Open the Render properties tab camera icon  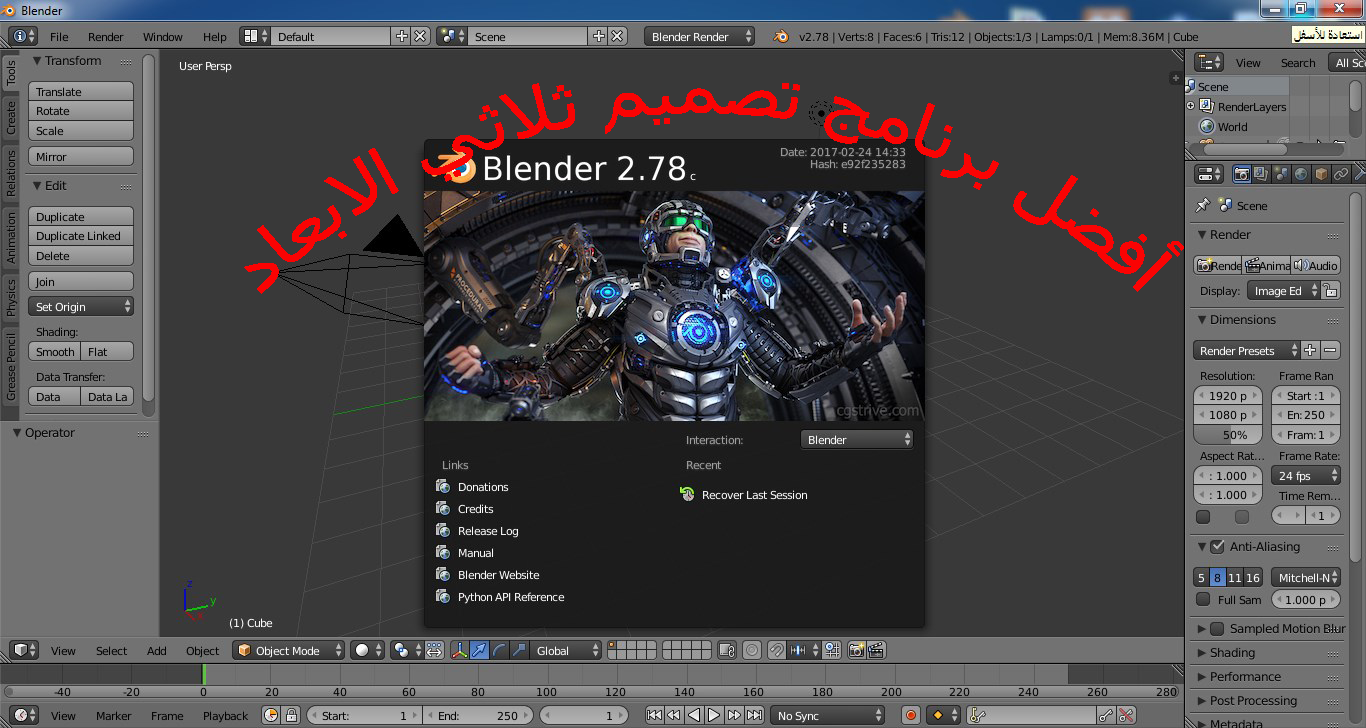(1241, 174)
